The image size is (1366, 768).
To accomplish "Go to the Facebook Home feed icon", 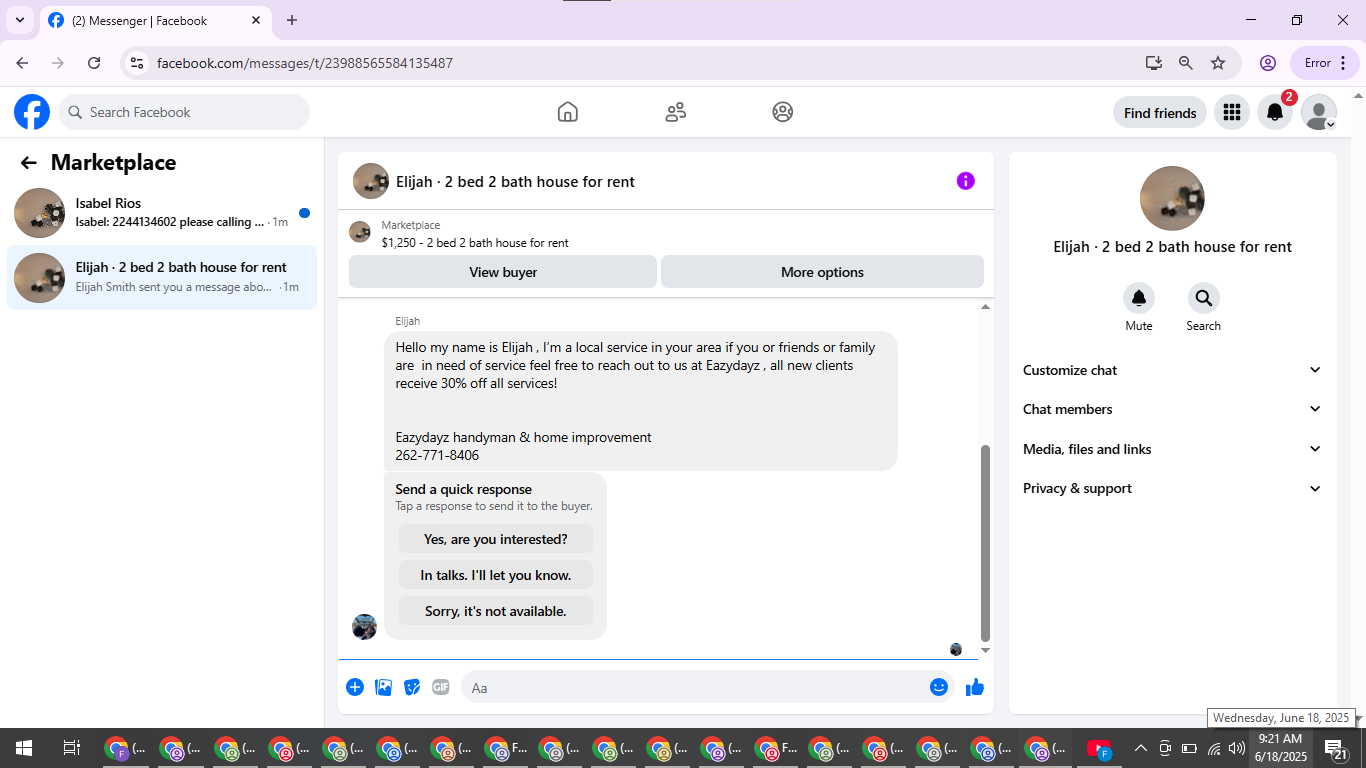I will (568, 112).
